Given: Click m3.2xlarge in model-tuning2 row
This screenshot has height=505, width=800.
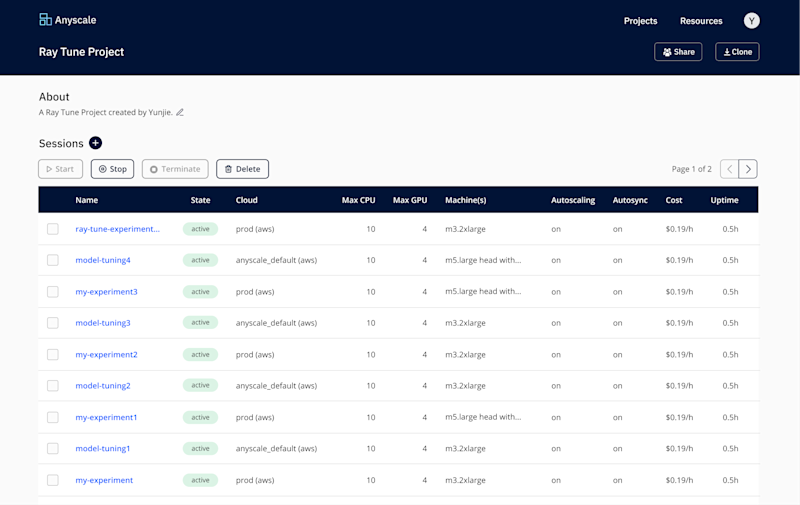Looking at the screenshot, I should pos(465,386).
